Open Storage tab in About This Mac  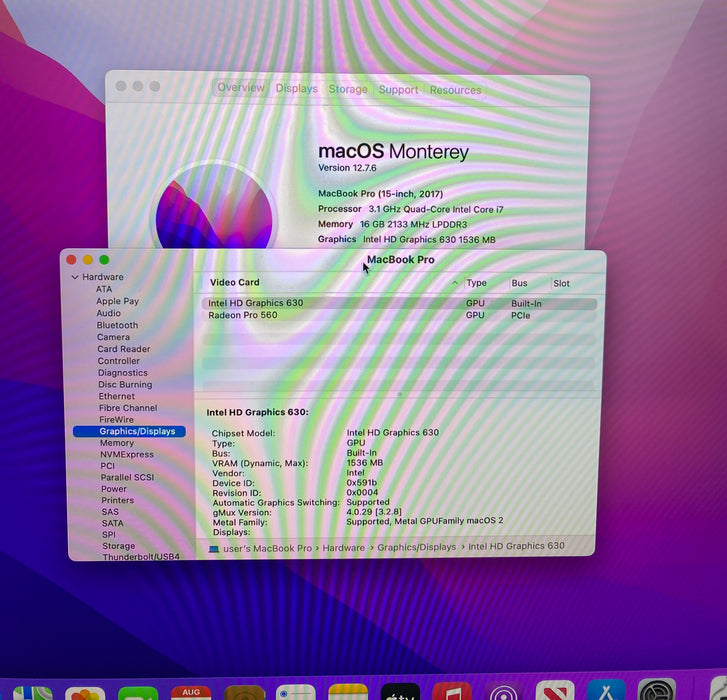point(348,89)
